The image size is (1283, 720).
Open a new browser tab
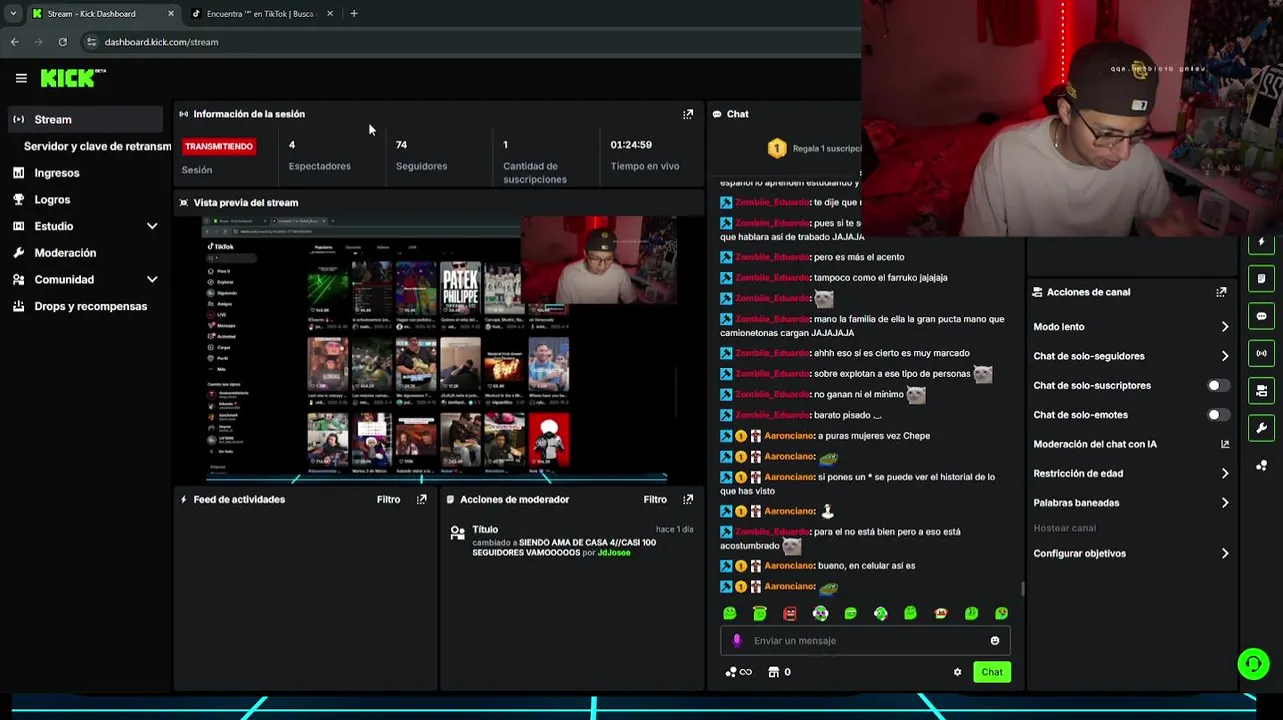tap(354, 14)
